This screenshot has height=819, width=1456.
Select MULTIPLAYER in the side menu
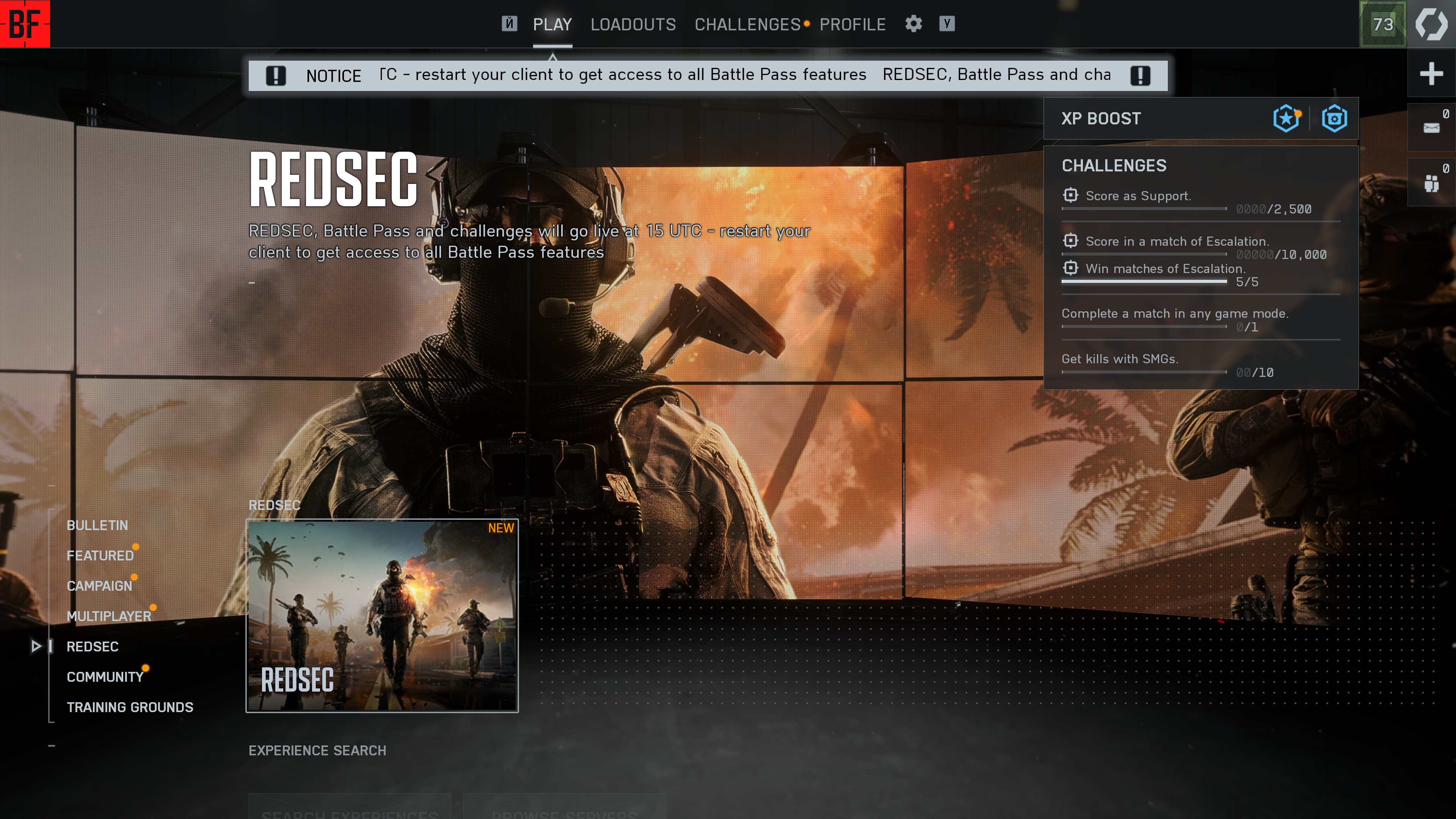tap(108, 616)
